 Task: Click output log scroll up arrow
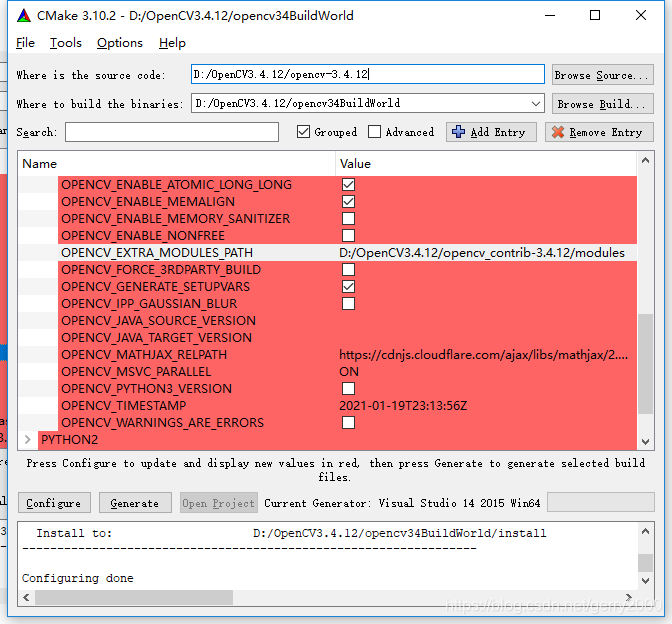[x=645, y=531]
